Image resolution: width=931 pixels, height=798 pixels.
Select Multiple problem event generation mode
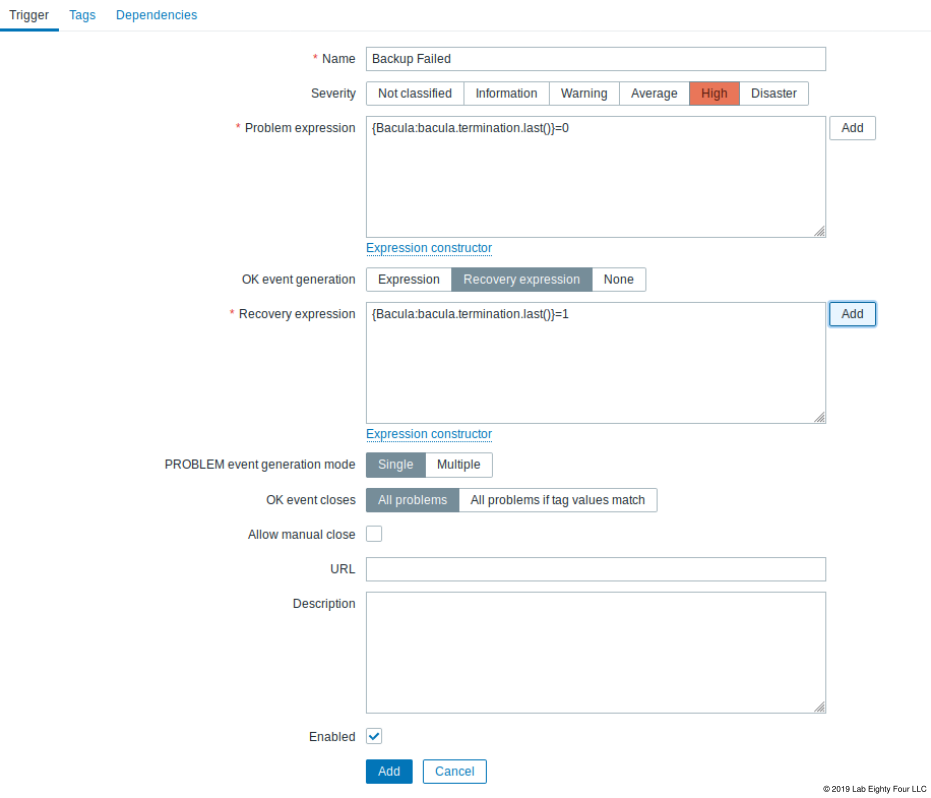(458, 464)
